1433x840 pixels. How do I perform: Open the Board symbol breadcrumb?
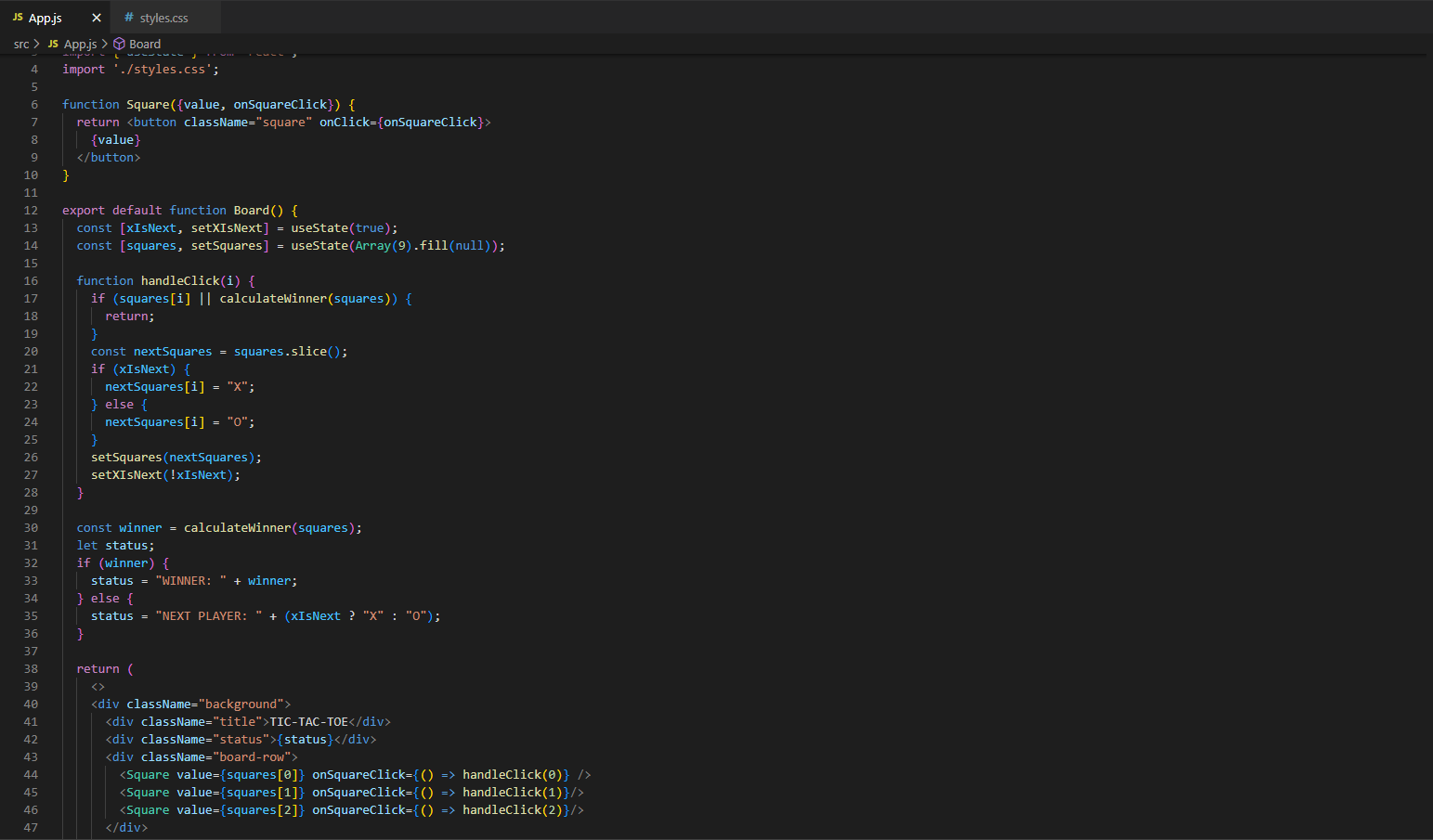(145, 44)
